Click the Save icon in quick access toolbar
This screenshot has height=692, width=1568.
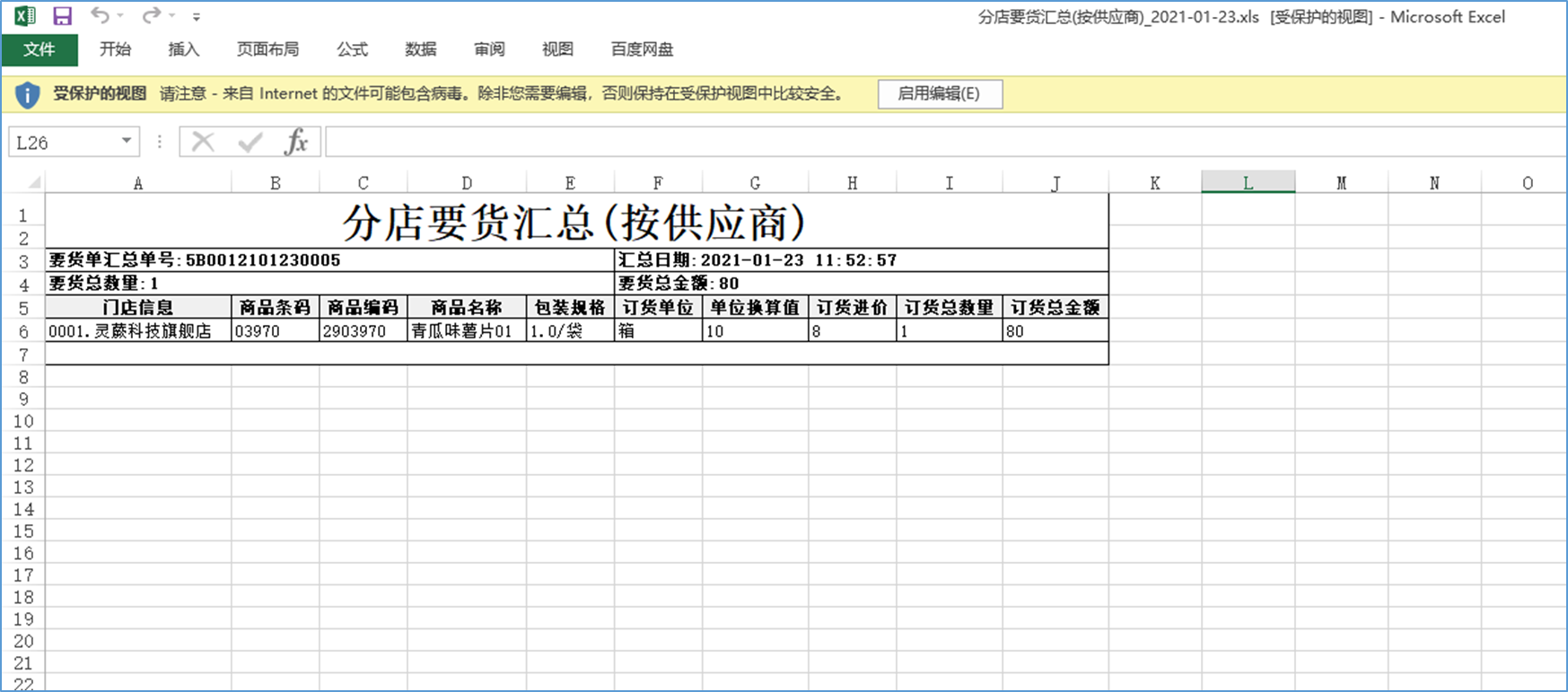(x=62, y=16)
